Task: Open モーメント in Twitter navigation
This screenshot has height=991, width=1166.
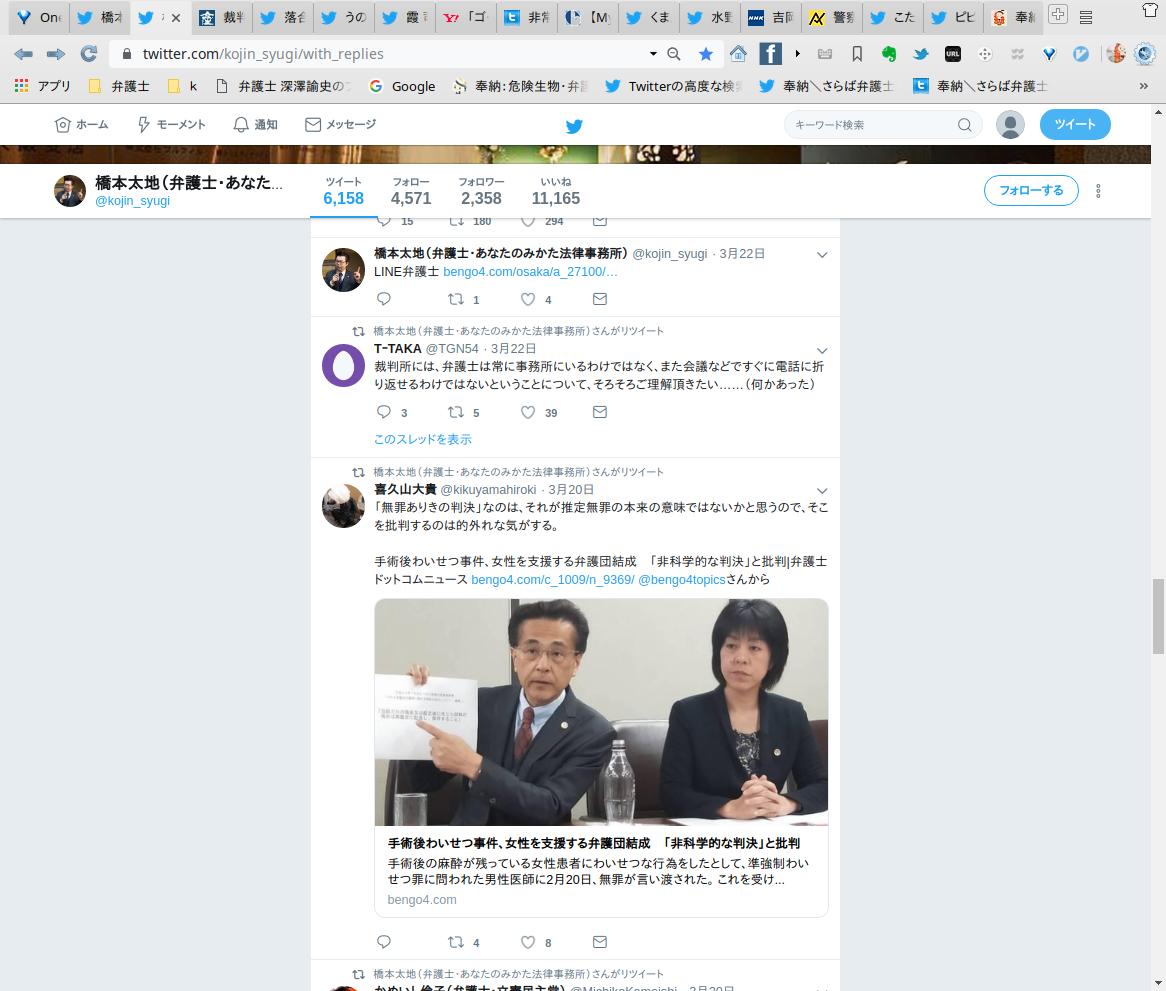Action: pos(172,124)
